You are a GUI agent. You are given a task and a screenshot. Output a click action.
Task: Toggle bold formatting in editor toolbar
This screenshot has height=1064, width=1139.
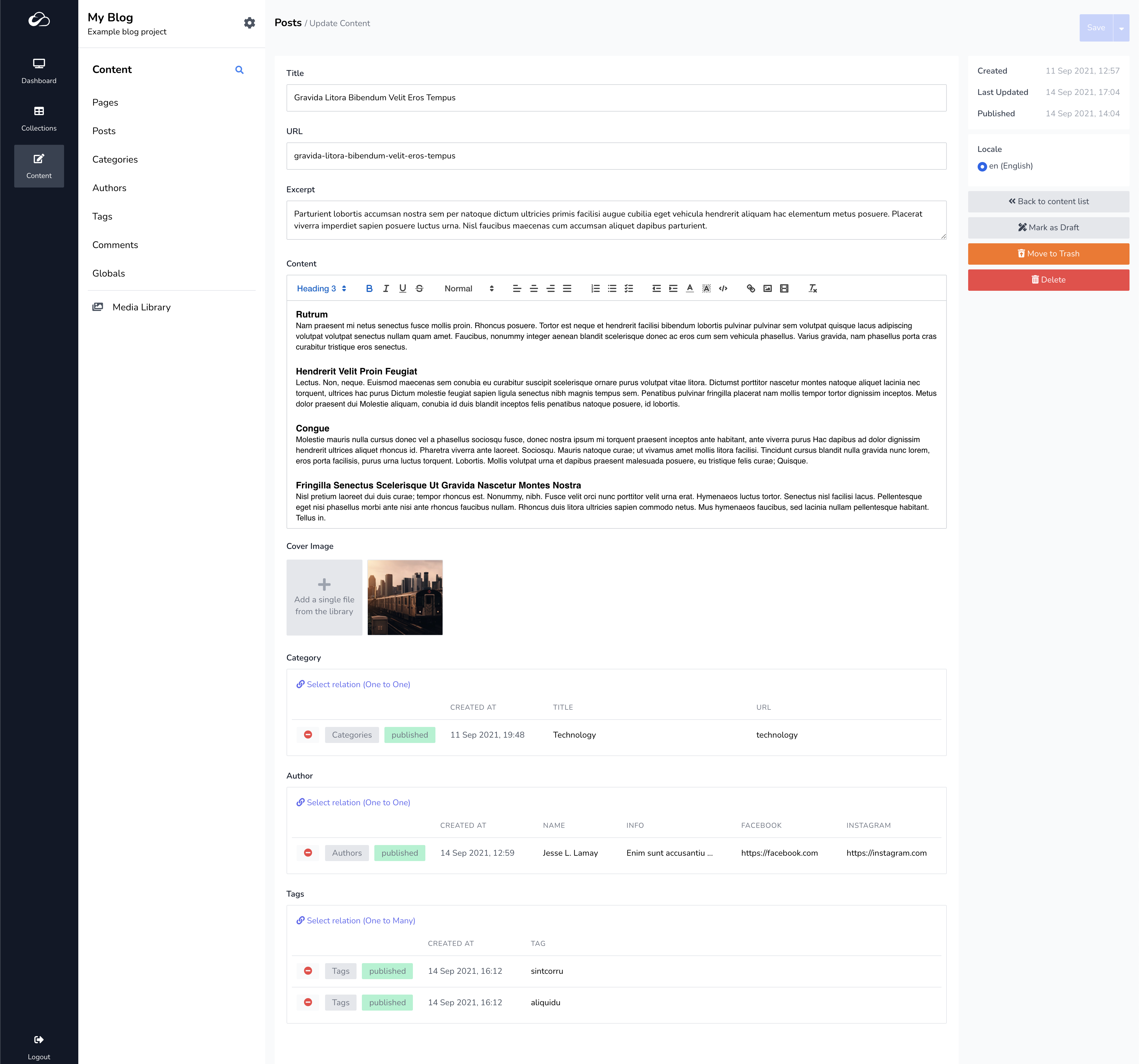coord(369,289)
